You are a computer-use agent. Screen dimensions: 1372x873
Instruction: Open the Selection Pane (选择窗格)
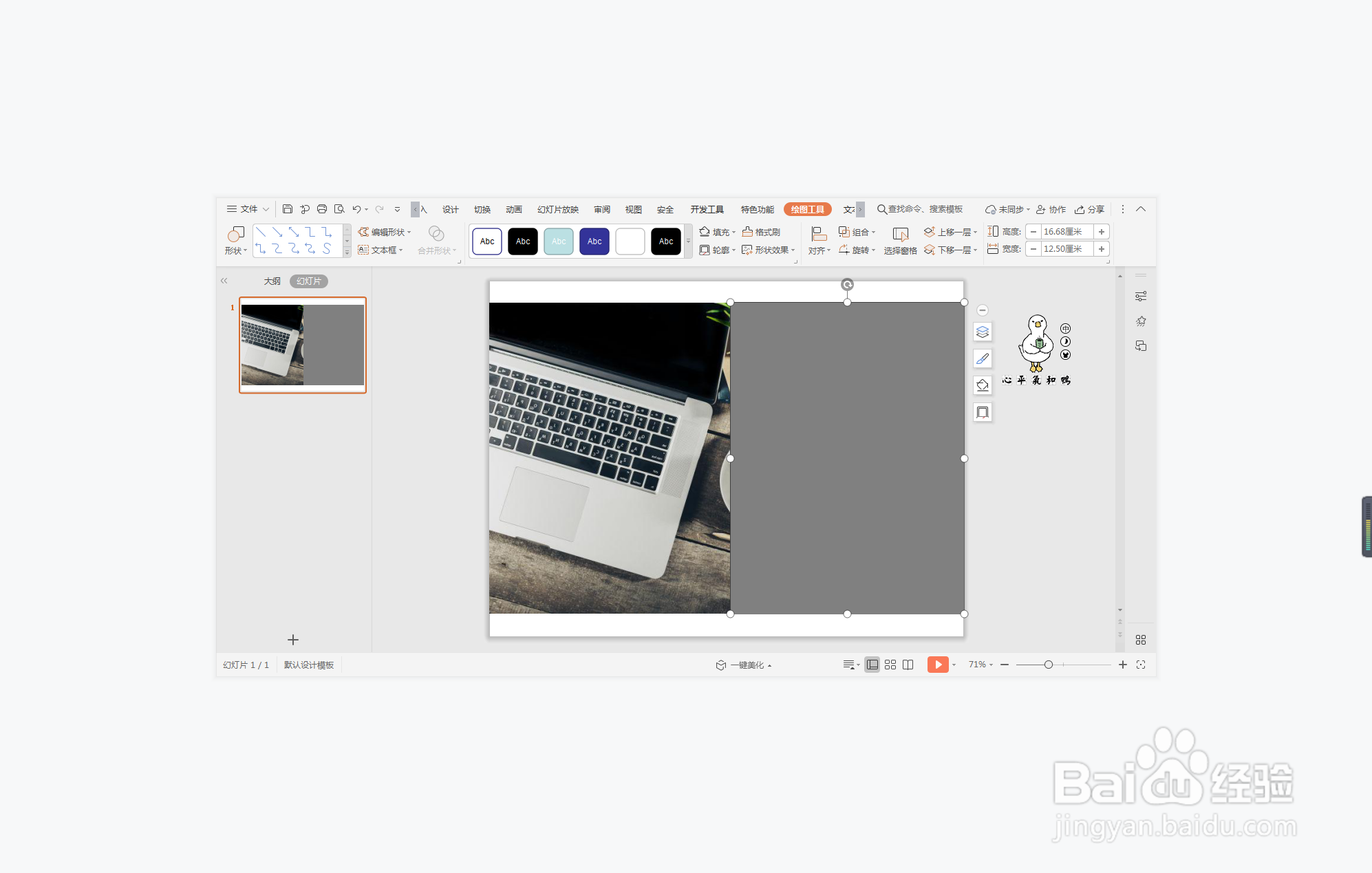(x=900, y=241)
